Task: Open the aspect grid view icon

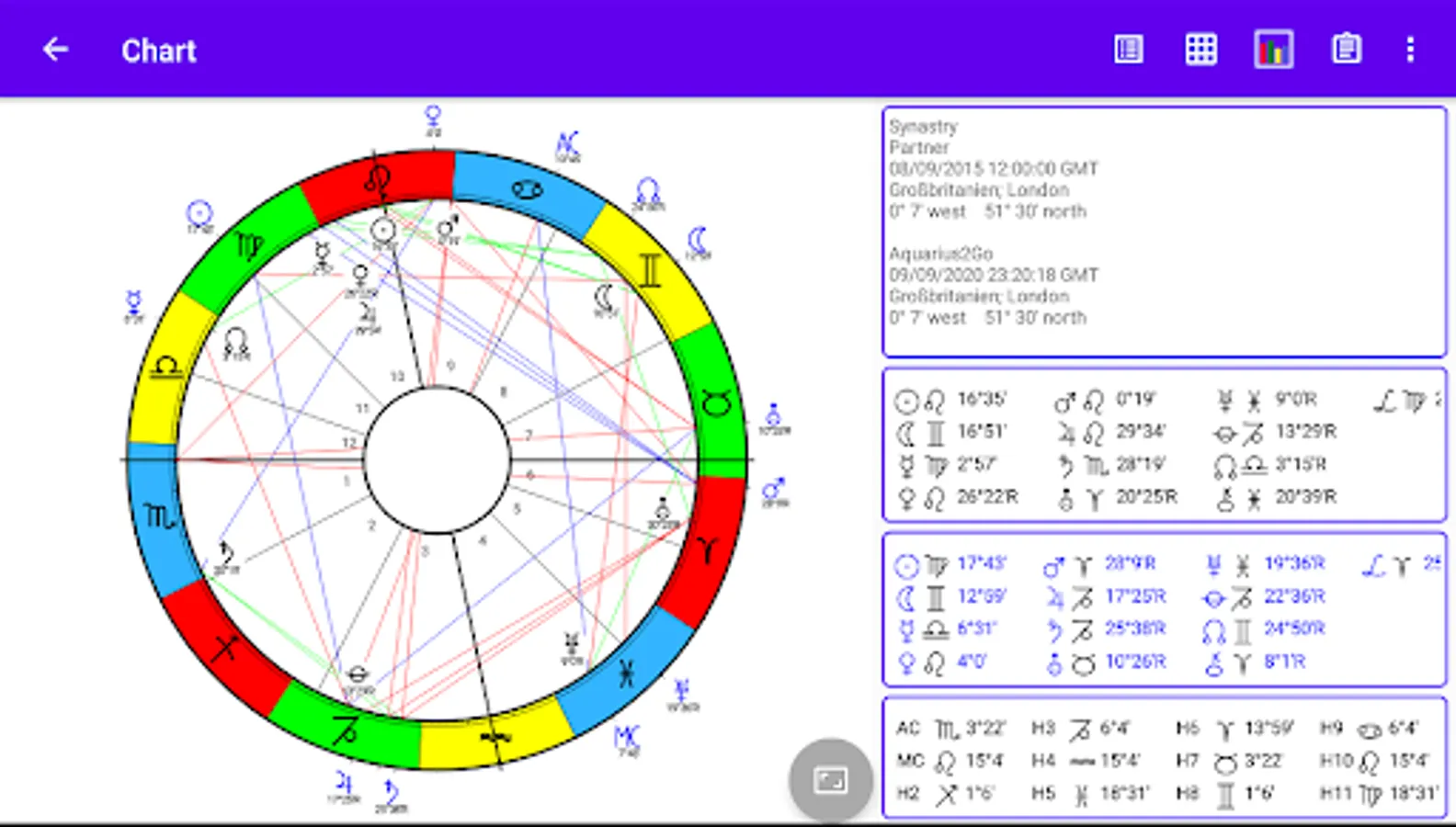Action: click(1200, 50)
